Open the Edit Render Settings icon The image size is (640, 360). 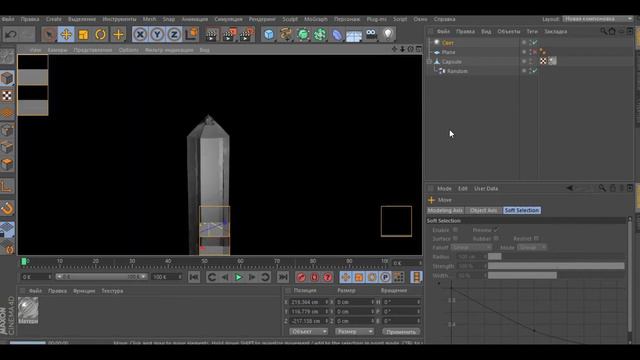[247, 35]
